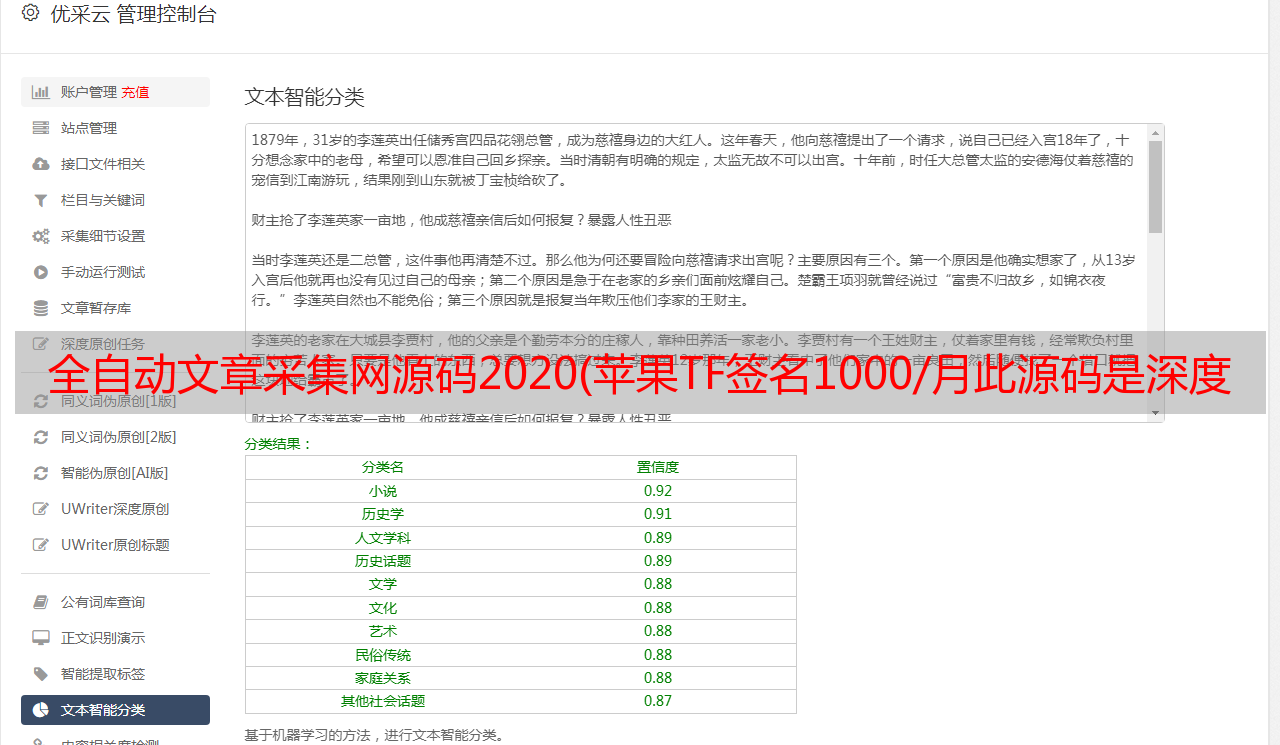Click the text area scrollbar thumb
1280x745 pixels.
[1155, 187]
